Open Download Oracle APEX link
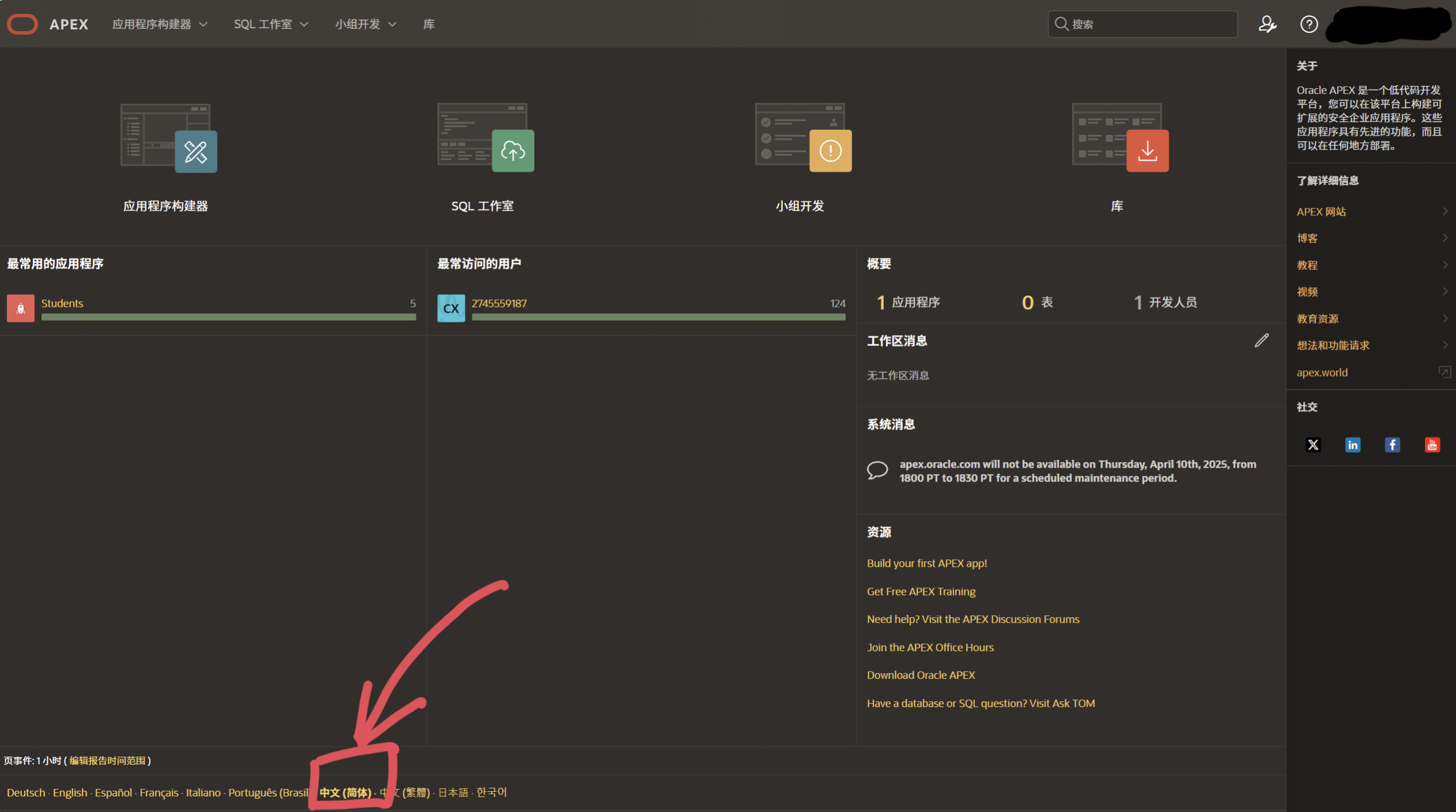 pos(921,675)
